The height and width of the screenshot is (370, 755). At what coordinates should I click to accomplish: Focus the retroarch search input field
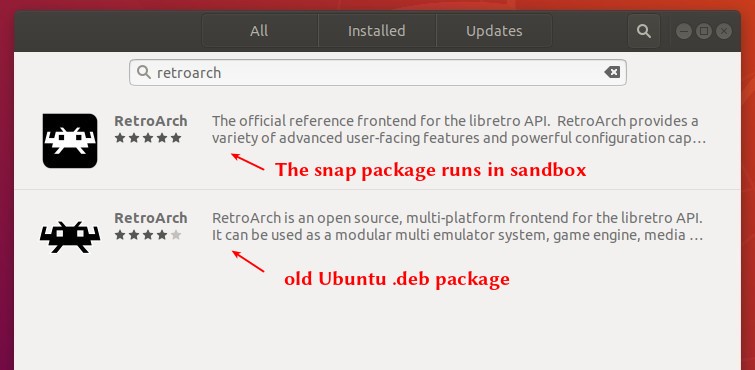coord(378,72)
